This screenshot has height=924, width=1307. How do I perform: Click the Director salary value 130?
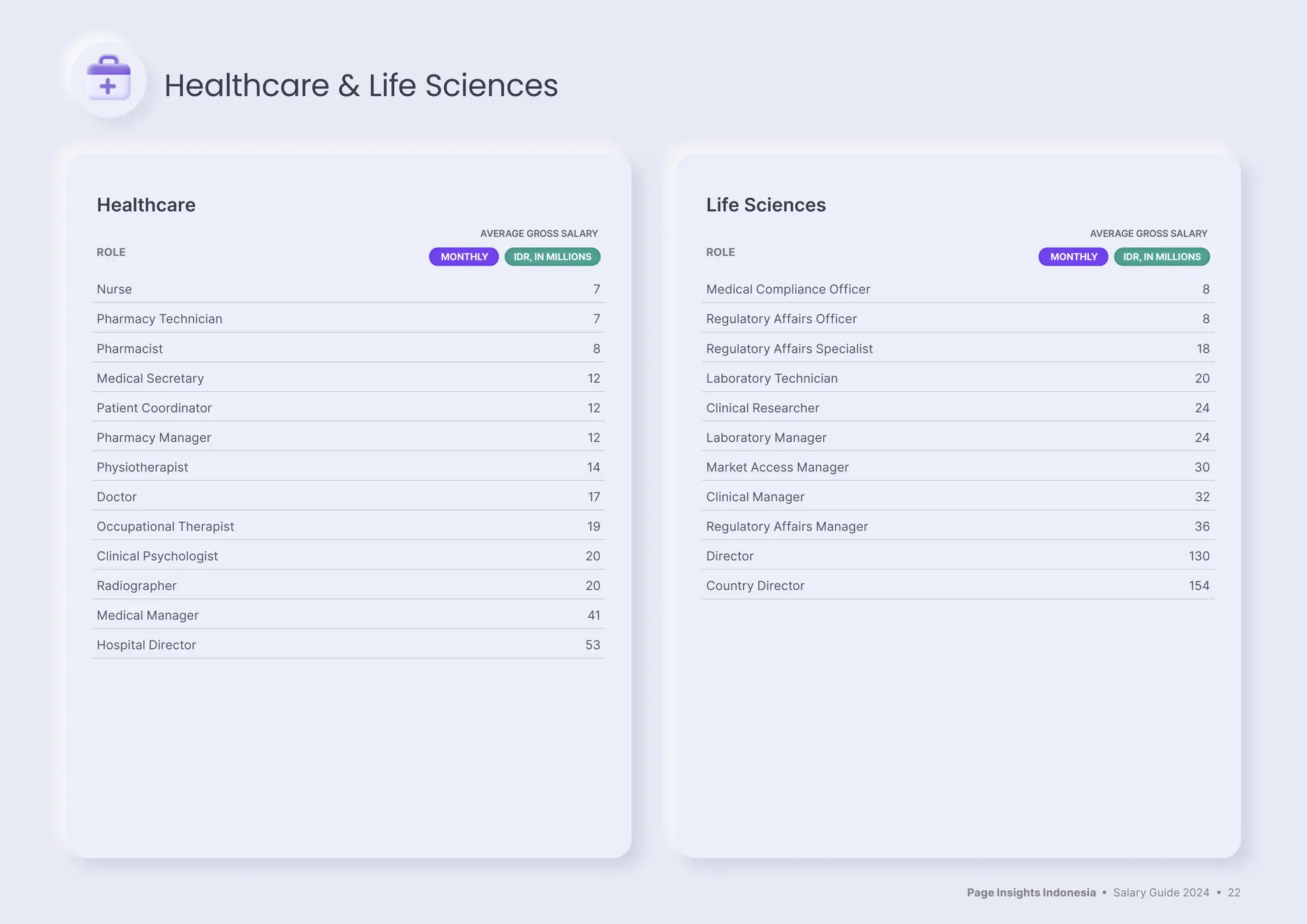click(1199, 556)
